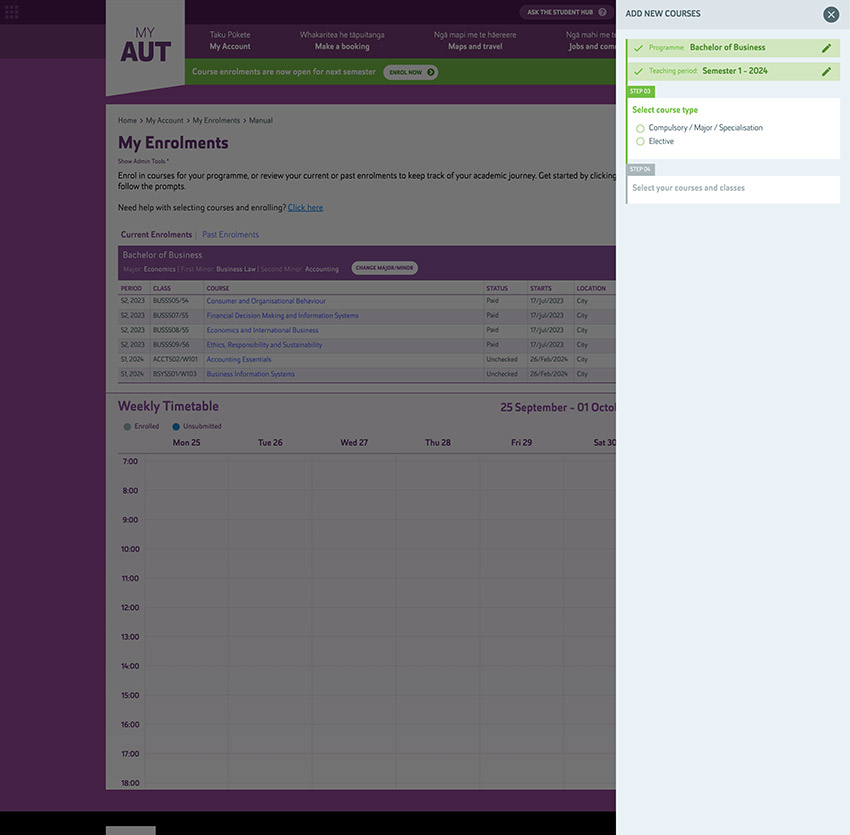Switch to the Past Enrolments tab
The height and width of the screenshot is (835, 850).
pyautogui.click(x=230, y=234)
